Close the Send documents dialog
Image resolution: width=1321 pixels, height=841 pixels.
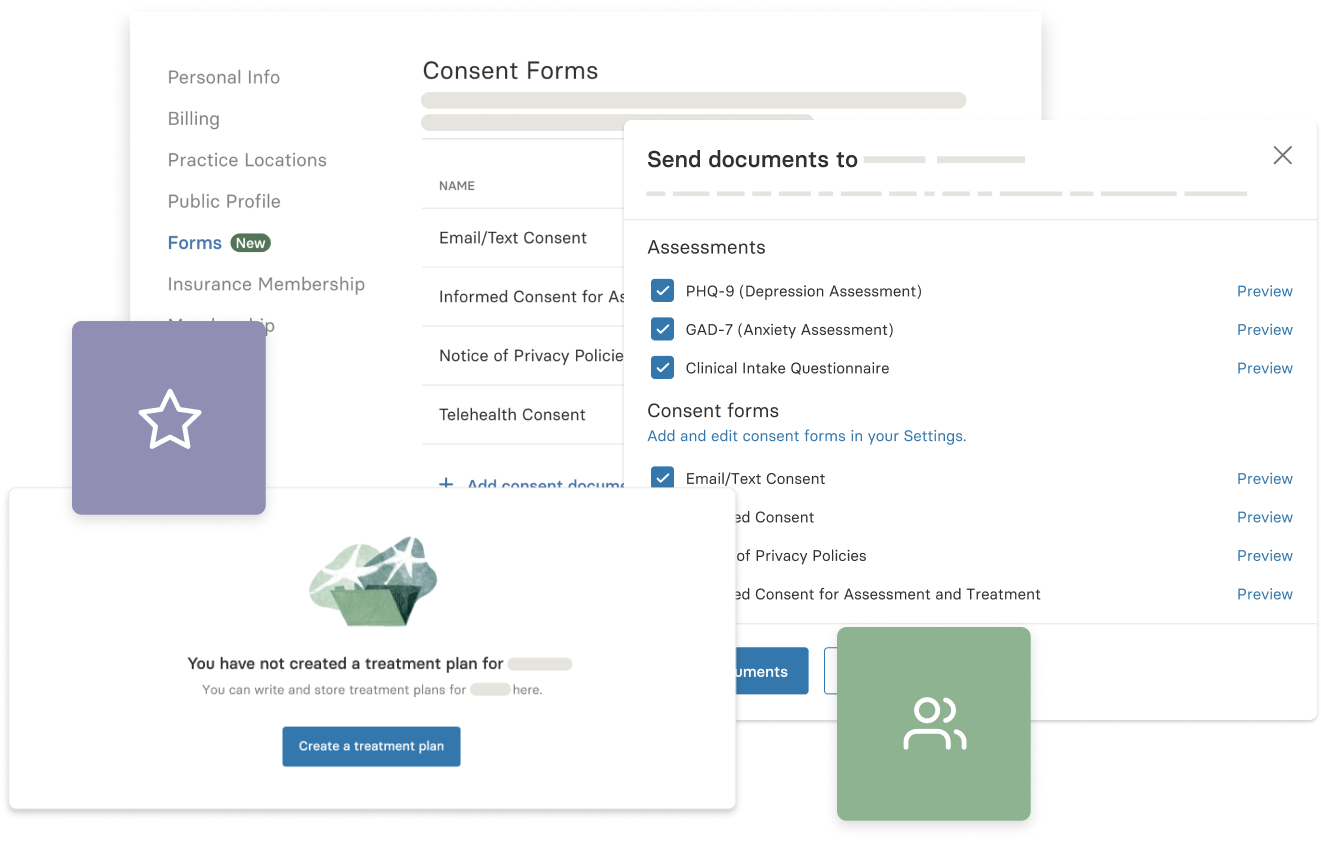click(x=1282, y=155)
